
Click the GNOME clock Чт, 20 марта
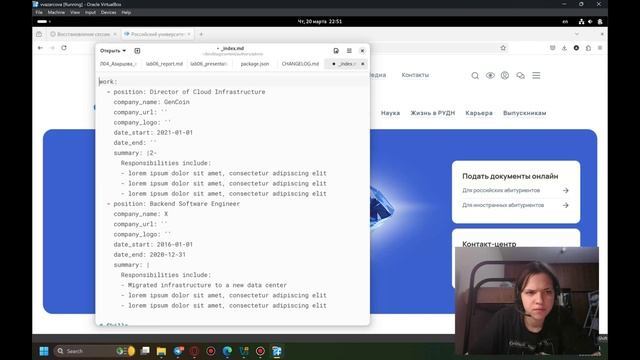point(320,22)
